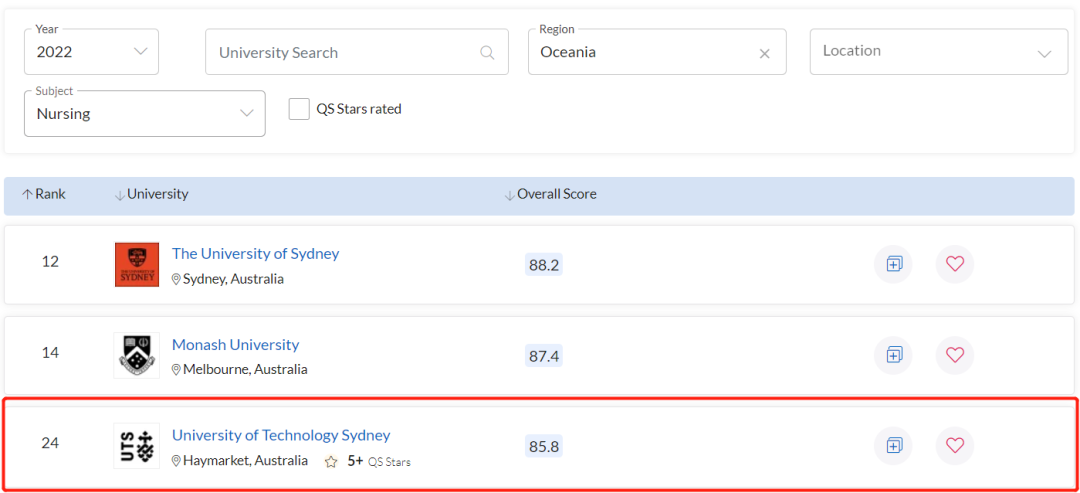Click the rank number 14
Image resolution: width=1080 pixels, height=493 pixels.
click(x=50, y=353)
